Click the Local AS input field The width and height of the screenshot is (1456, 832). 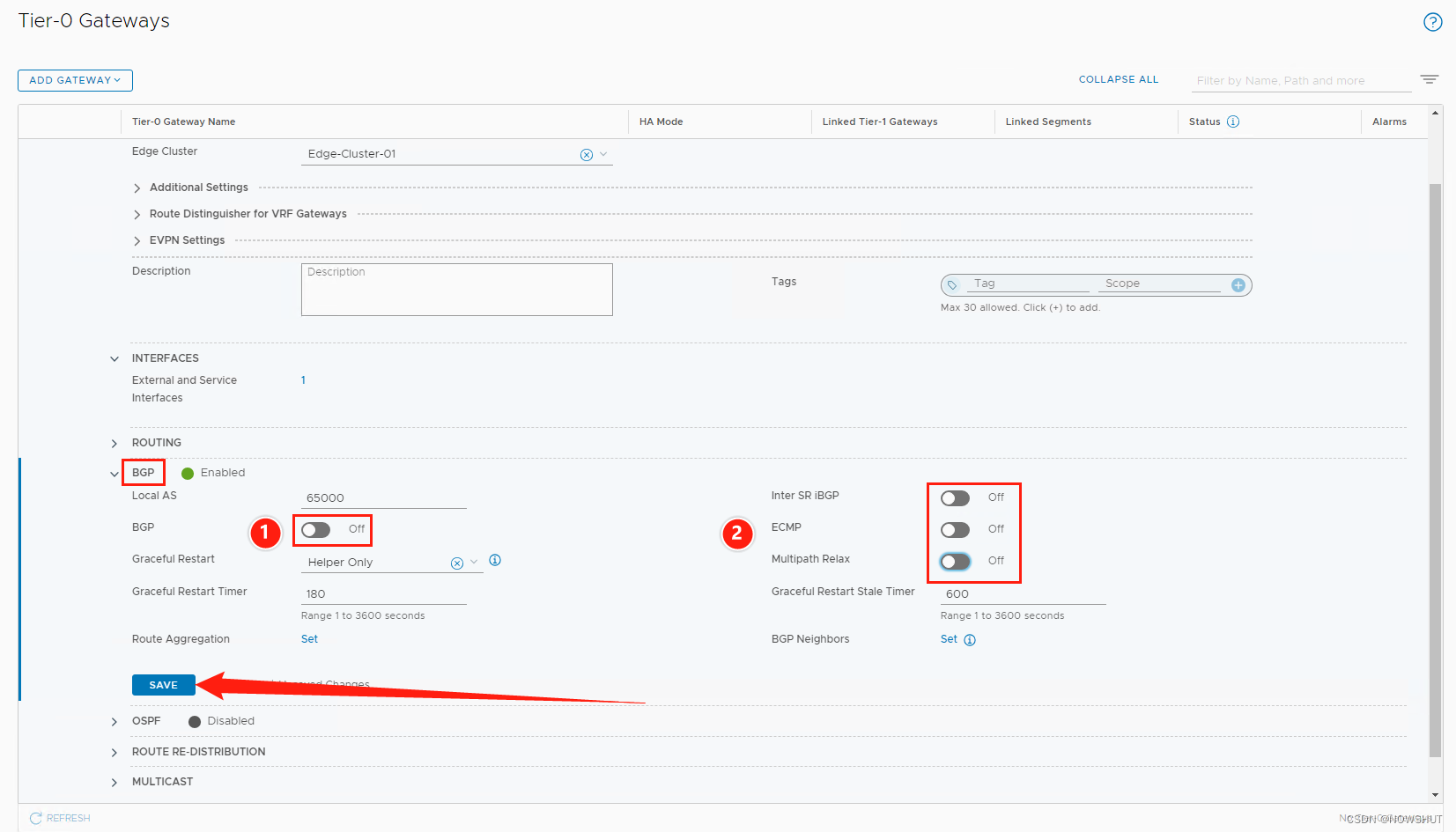(384, 498)
